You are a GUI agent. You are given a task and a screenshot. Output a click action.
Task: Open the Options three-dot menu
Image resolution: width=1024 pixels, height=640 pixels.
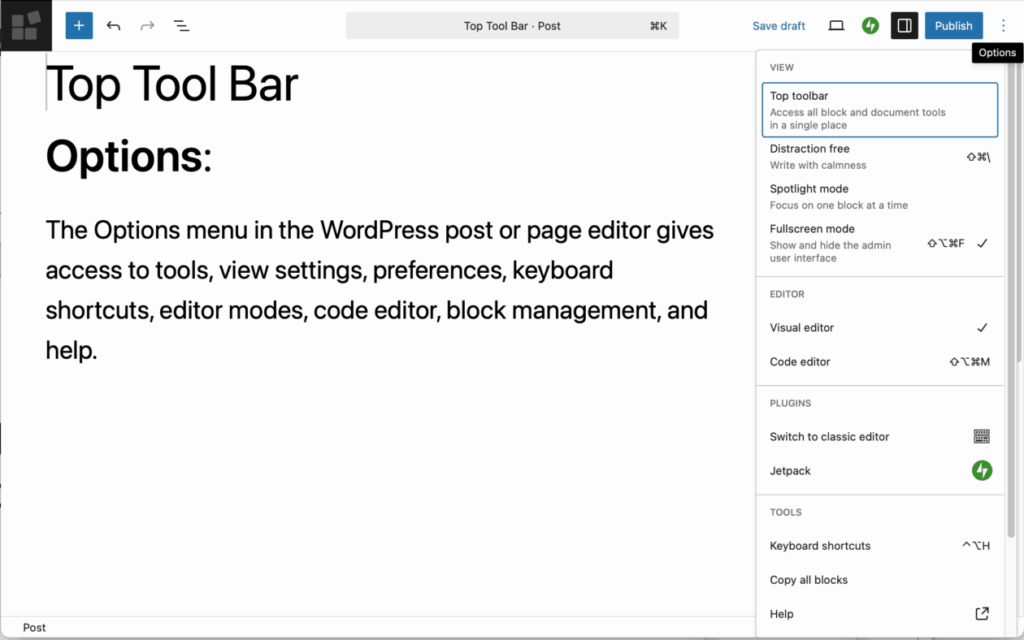click(x=1003, y=25)
